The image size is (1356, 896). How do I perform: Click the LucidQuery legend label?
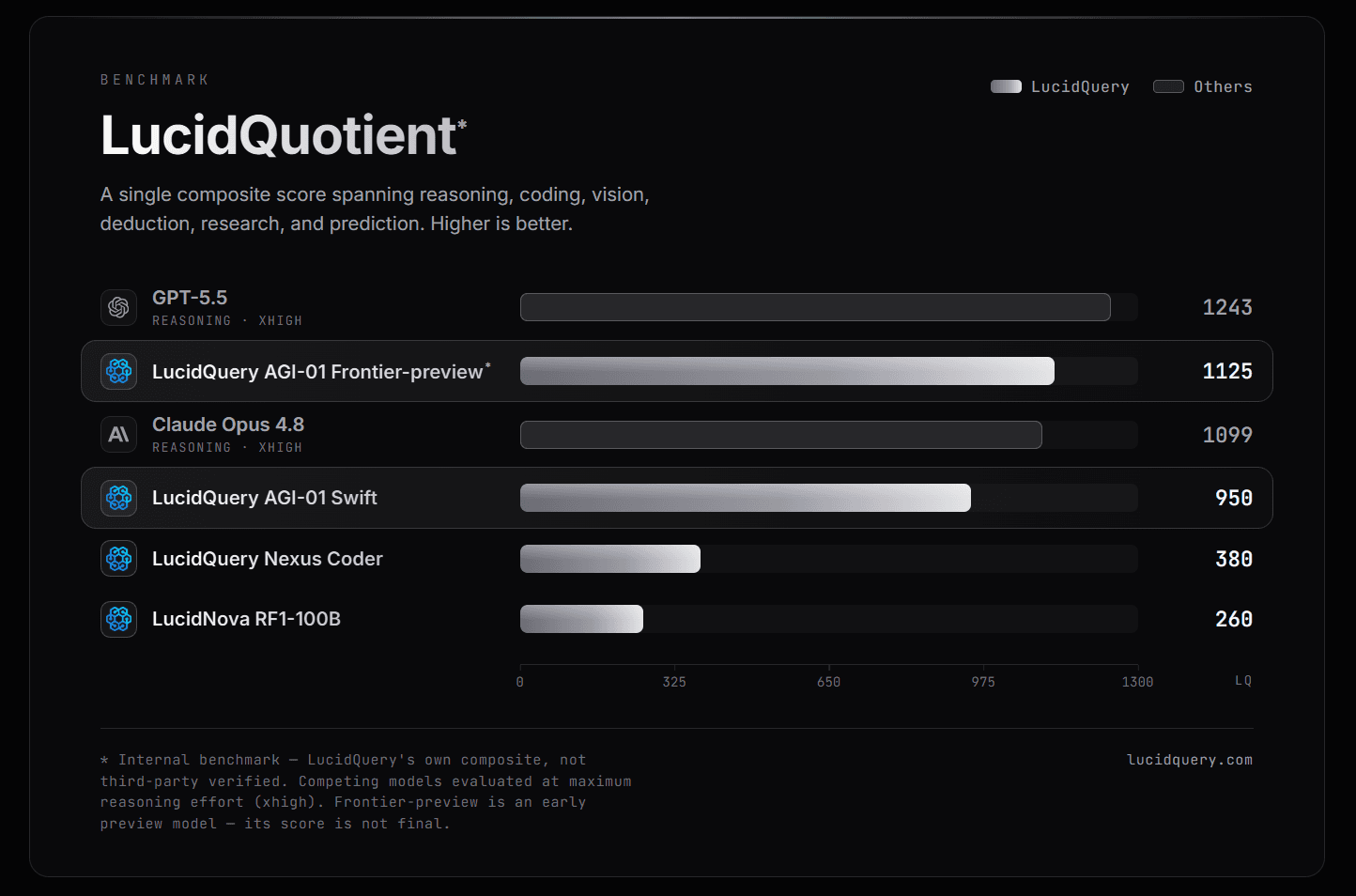point(1080,86)
